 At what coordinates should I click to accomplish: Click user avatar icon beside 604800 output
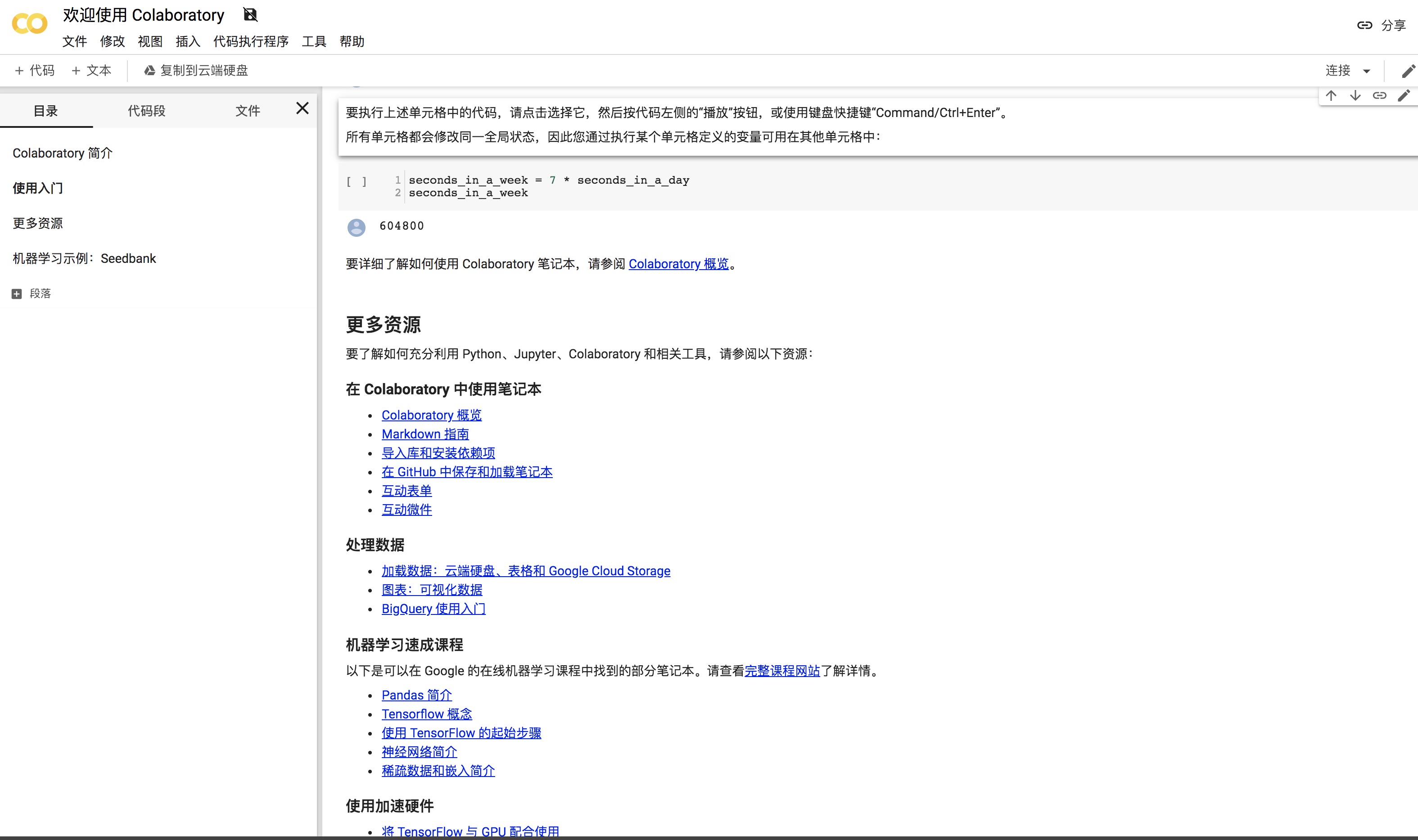356,227
